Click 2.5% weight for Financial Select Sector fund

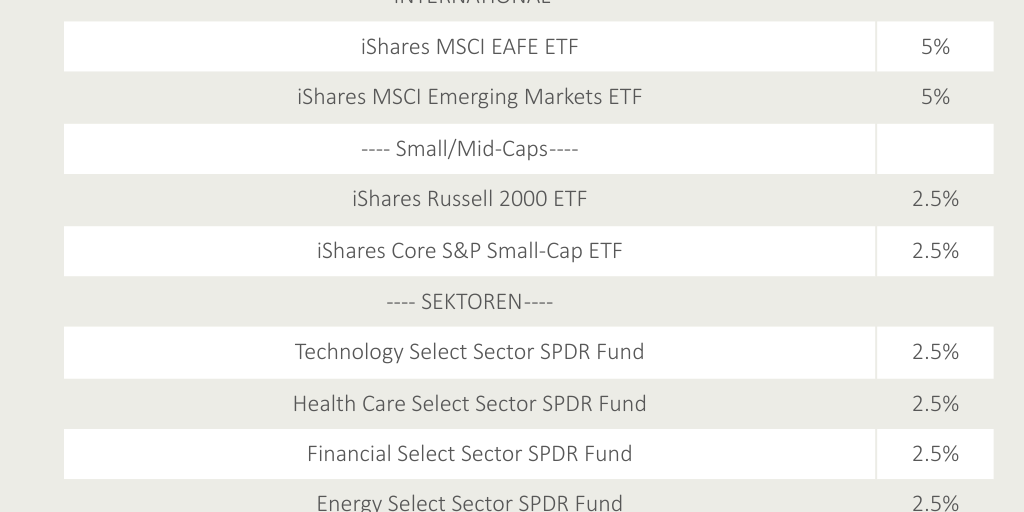point(935,454)
